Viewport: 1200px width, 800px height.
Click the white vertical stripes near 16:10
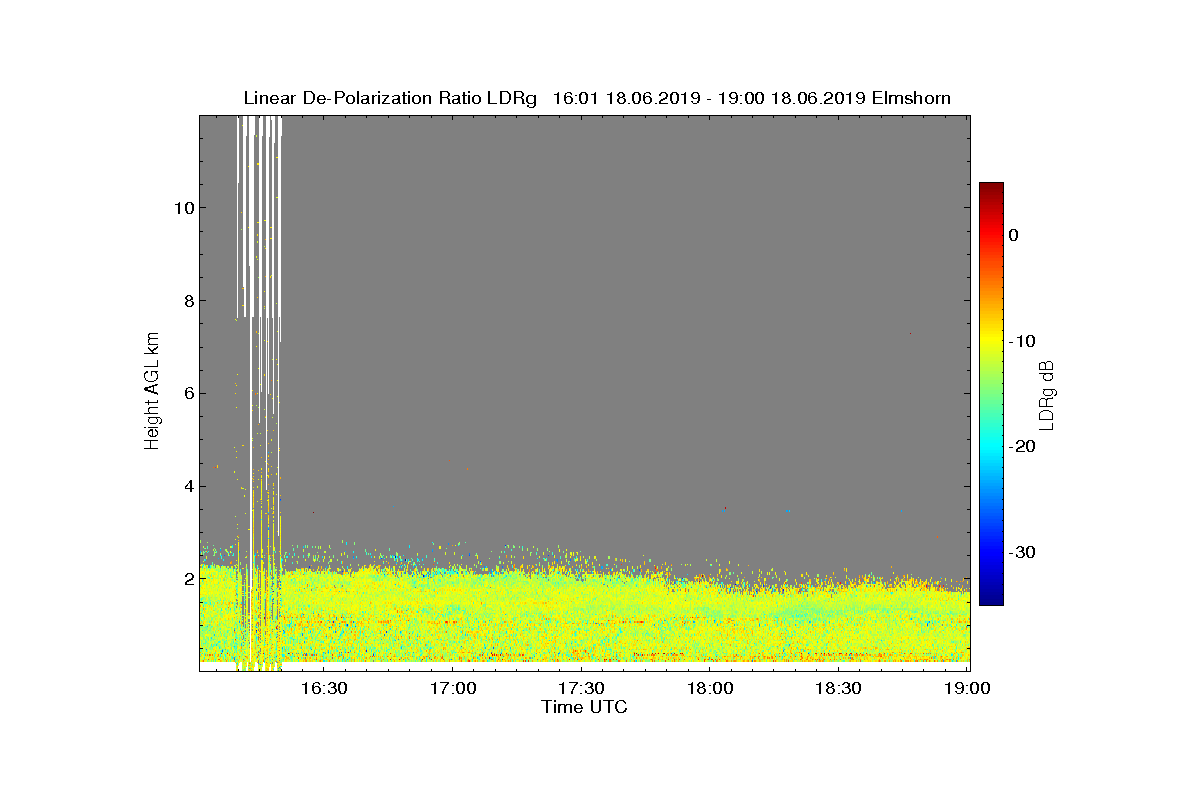(x=260, y=215)
